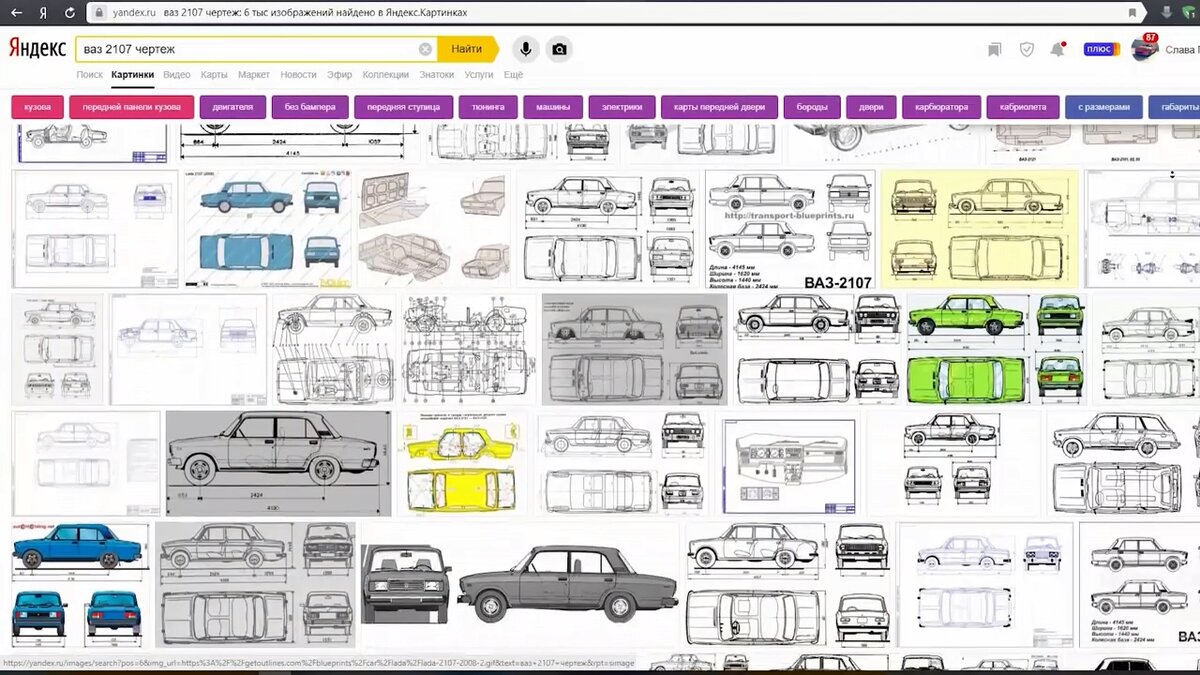This screenshot has width=1200, height=675.
Task: Apply the 'кузова' filter chip
Action: [x=38, y=107]
